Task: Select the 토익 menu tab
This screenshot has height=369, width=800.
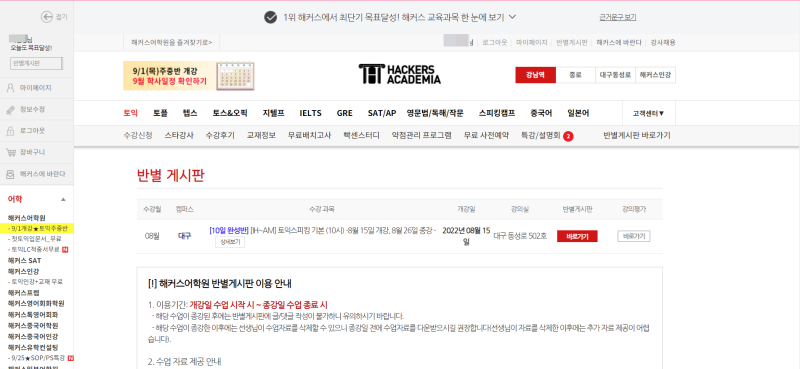Action: pos(131,113)
